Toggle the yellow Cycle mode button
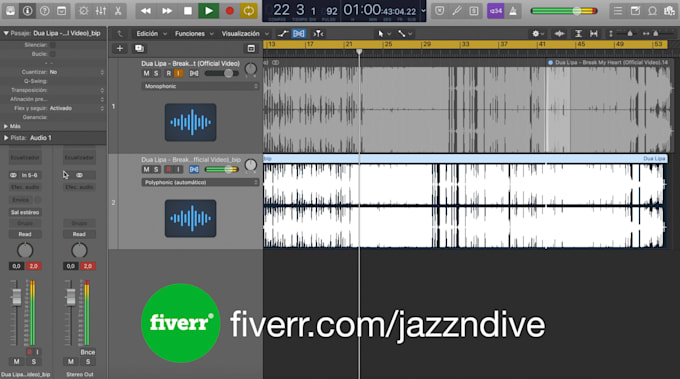The height and width of the screenshot is (379, 680). click(x=249, y=11)
